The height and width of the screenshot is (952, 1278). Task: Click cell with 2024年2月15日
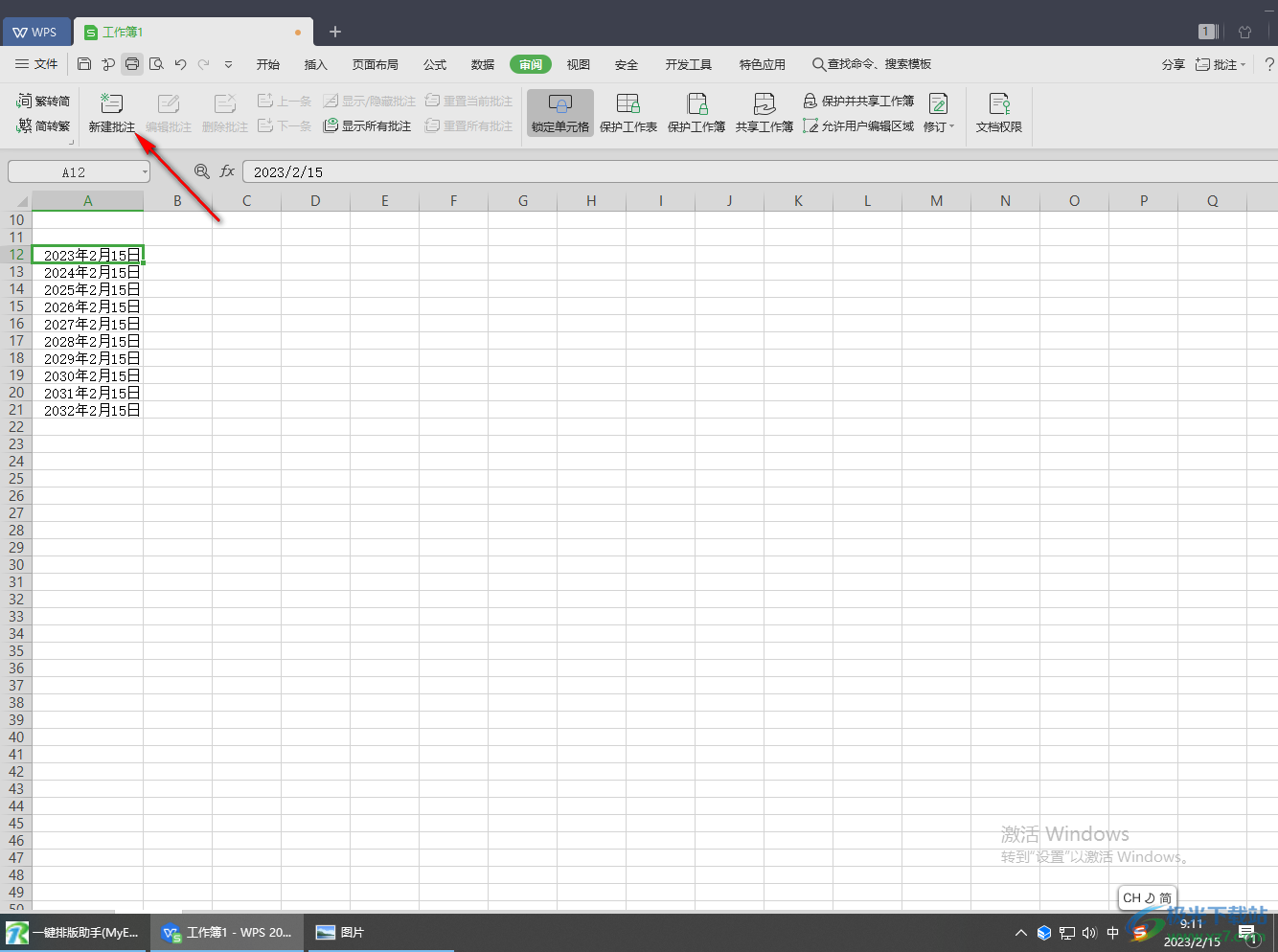(x=88, y=272)
